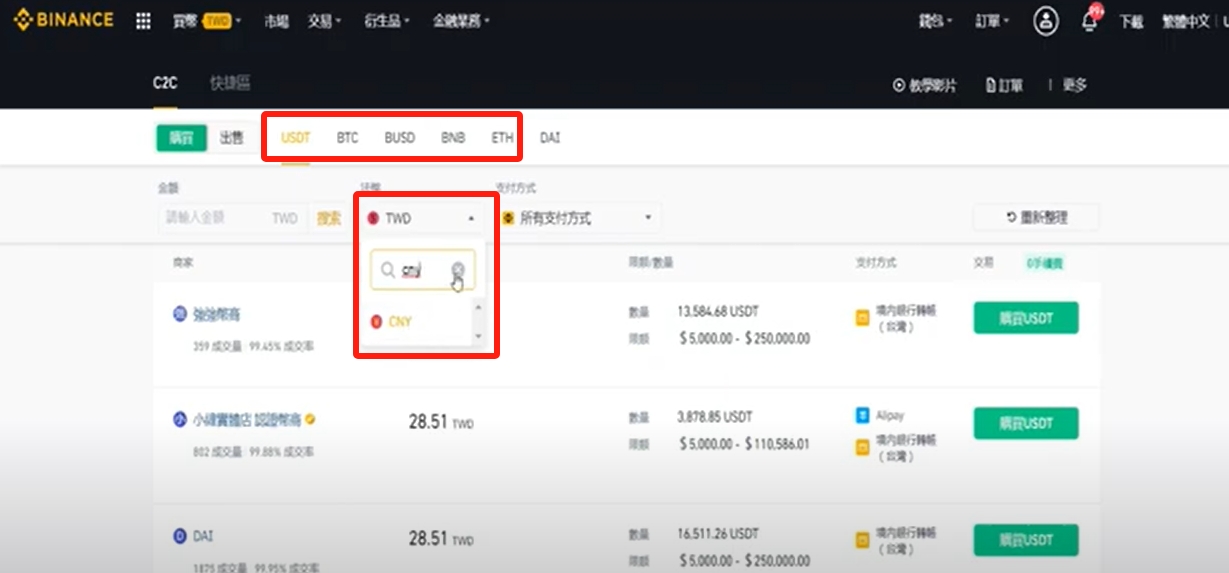Open the 錢包 dropdown in header
Image resolution: width=1229 pixels, height=573 pixels.
click(x=935, y=21)
